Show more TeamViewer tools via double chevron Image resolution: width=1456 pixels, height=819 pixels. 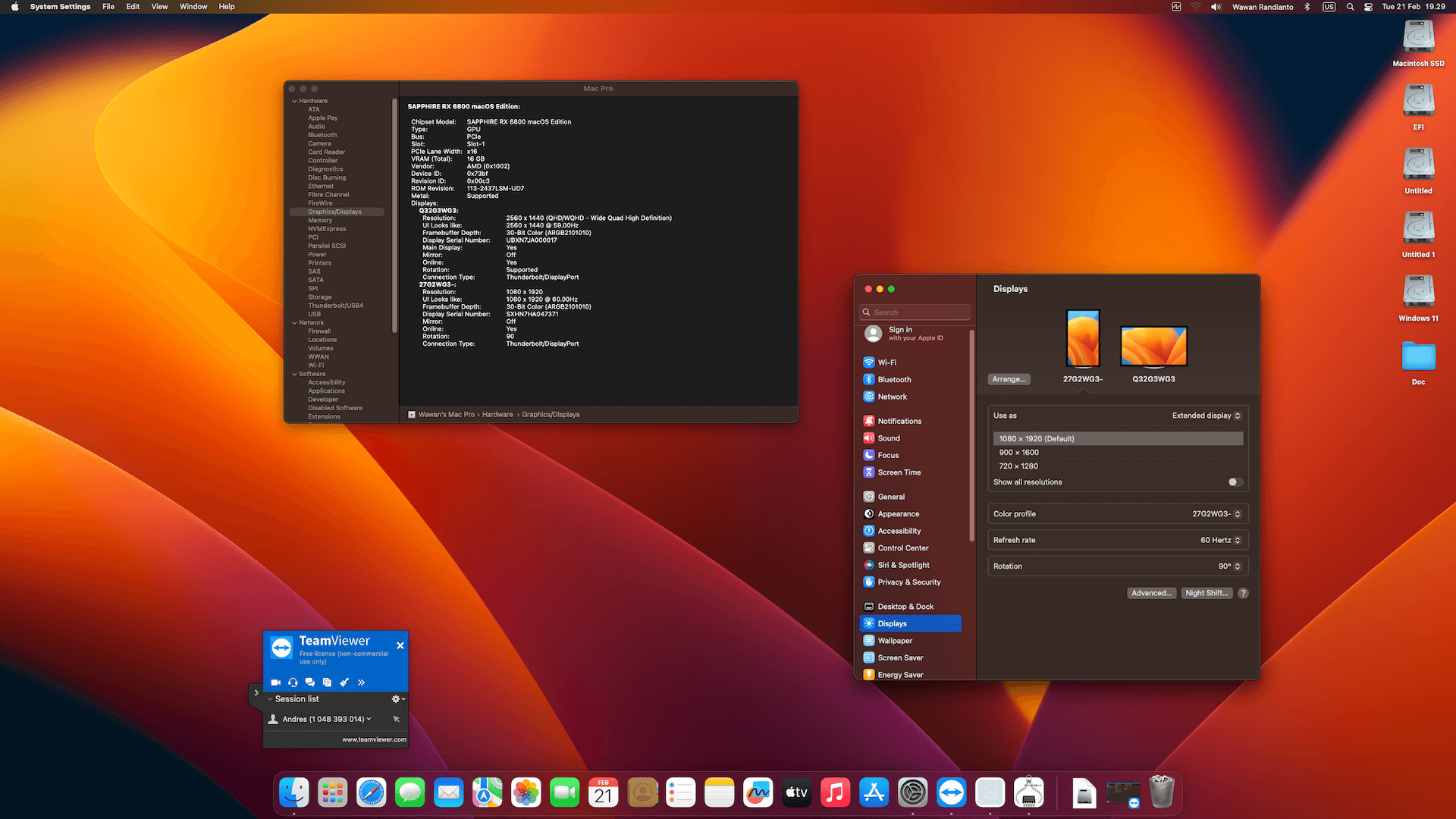point(362,682)
